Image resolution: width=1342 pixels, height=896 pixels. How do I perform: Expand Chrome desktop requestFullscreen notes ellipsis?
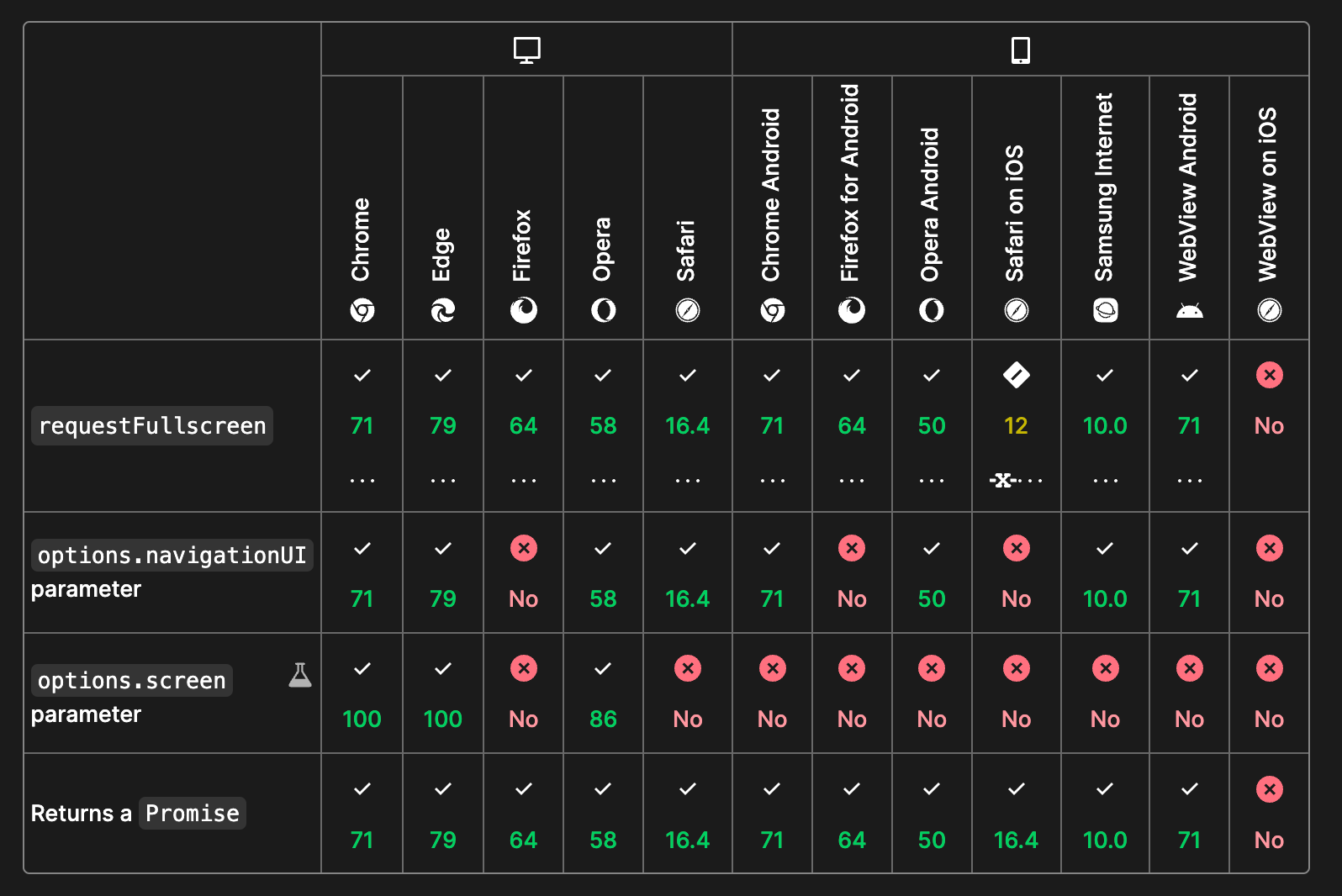362,481
